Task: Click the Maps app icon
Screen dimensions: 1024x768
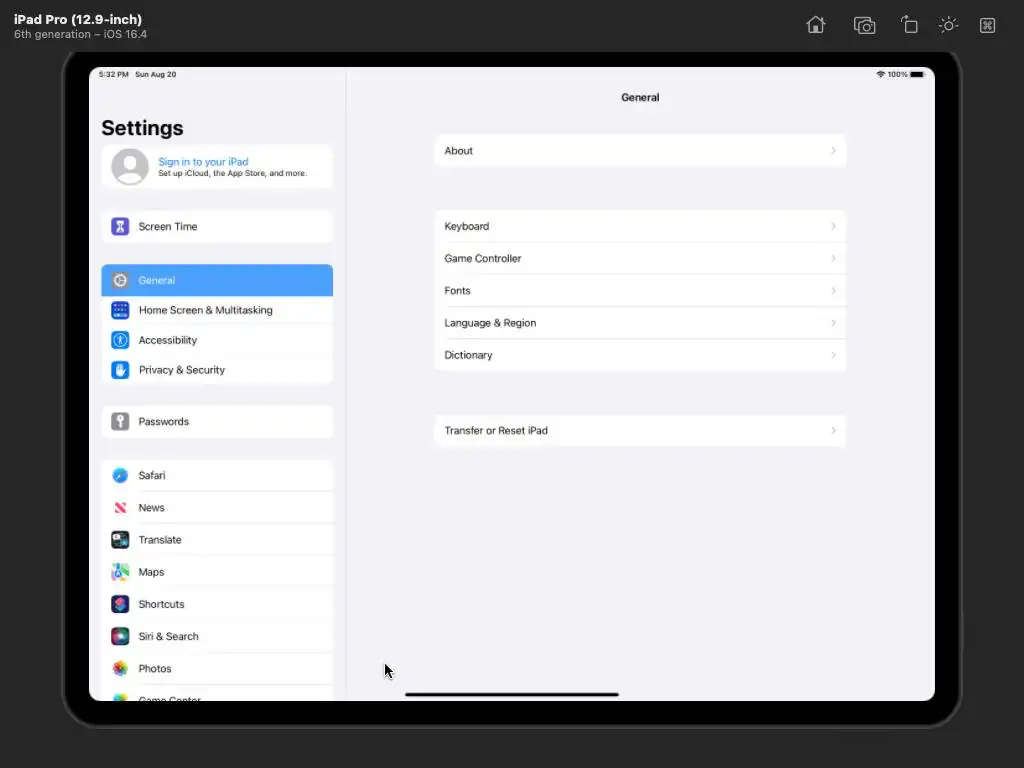Action: coord(120,572)
